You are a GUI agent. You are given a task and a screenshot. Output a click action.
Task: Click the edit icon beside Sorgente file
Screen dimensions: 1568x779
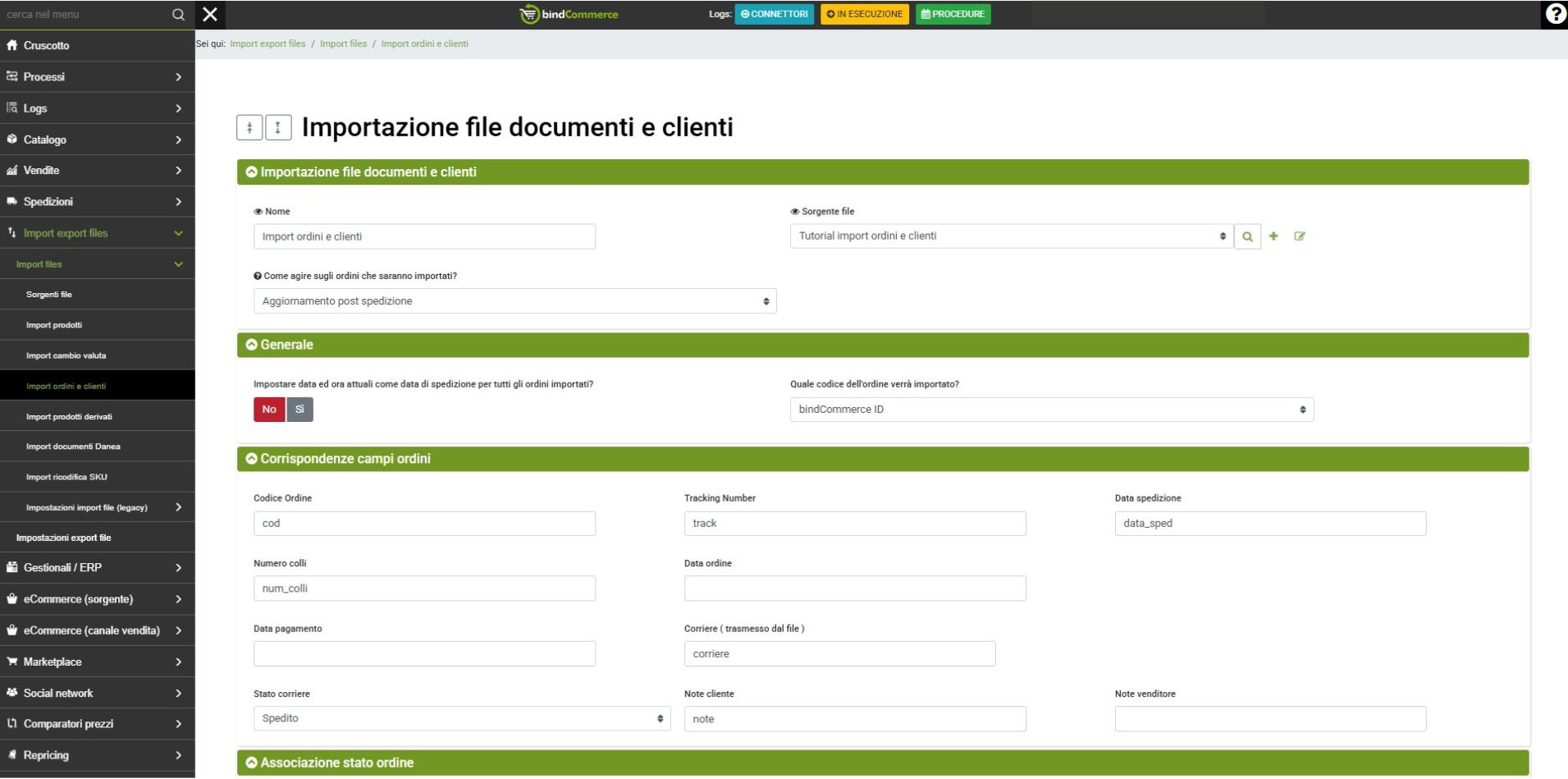pos(1300,236)
